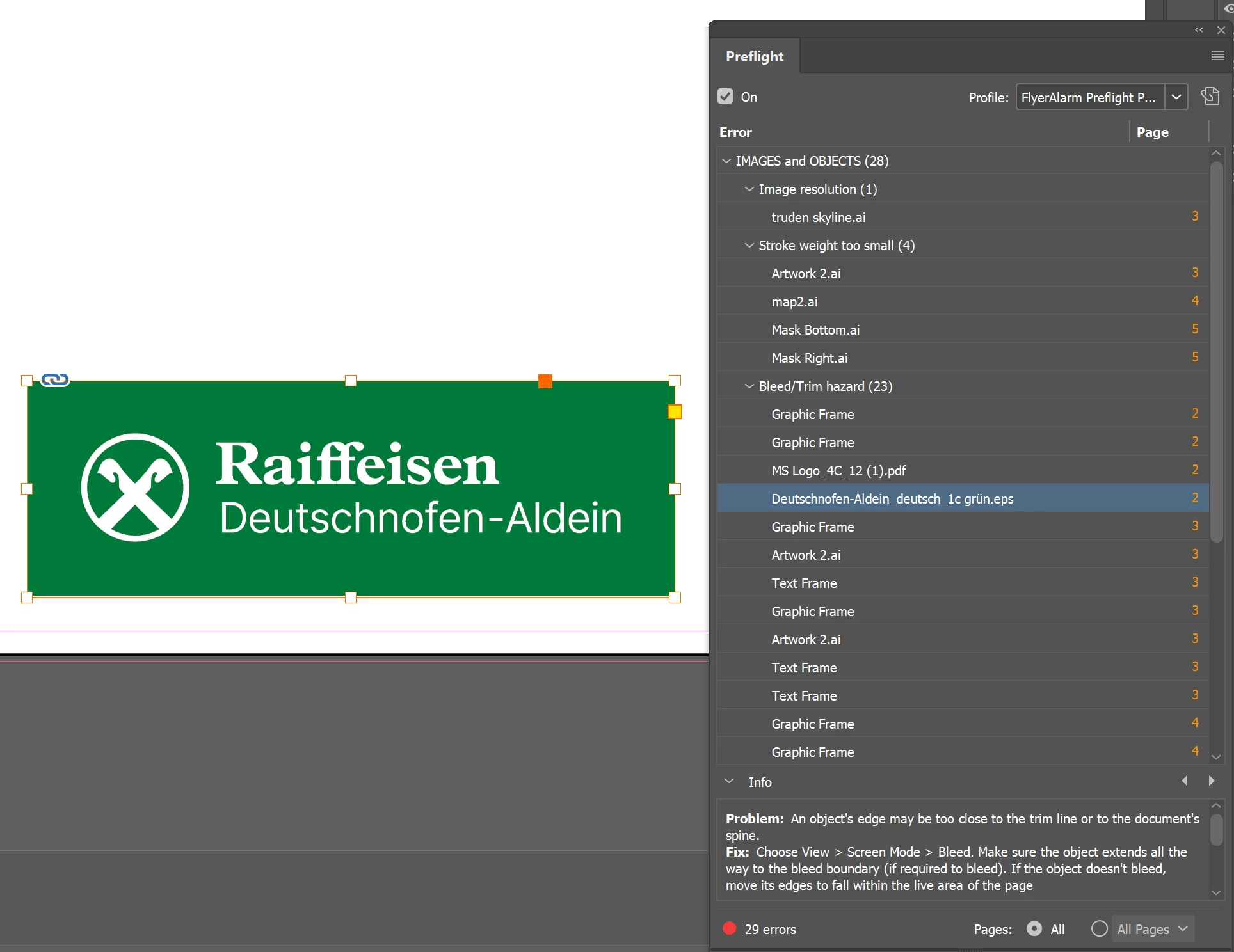
Task: Select the Preflight panel tab
Action: point(755,56)
